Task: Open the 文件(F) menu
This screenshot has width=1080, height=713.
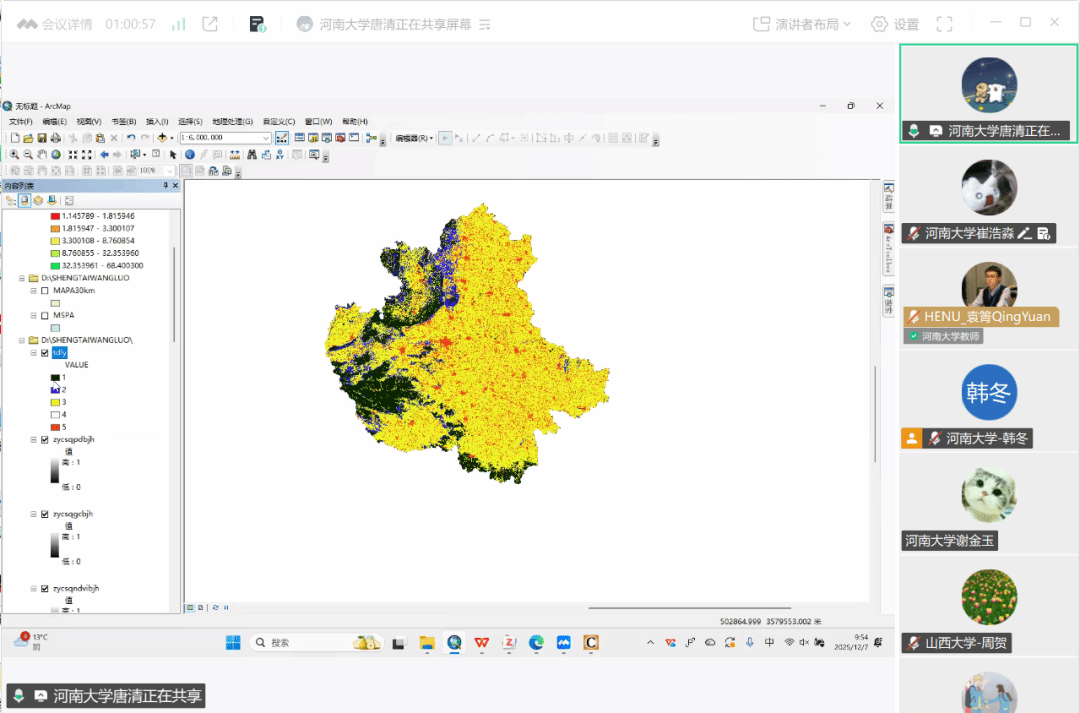Action: coord(21,121)
